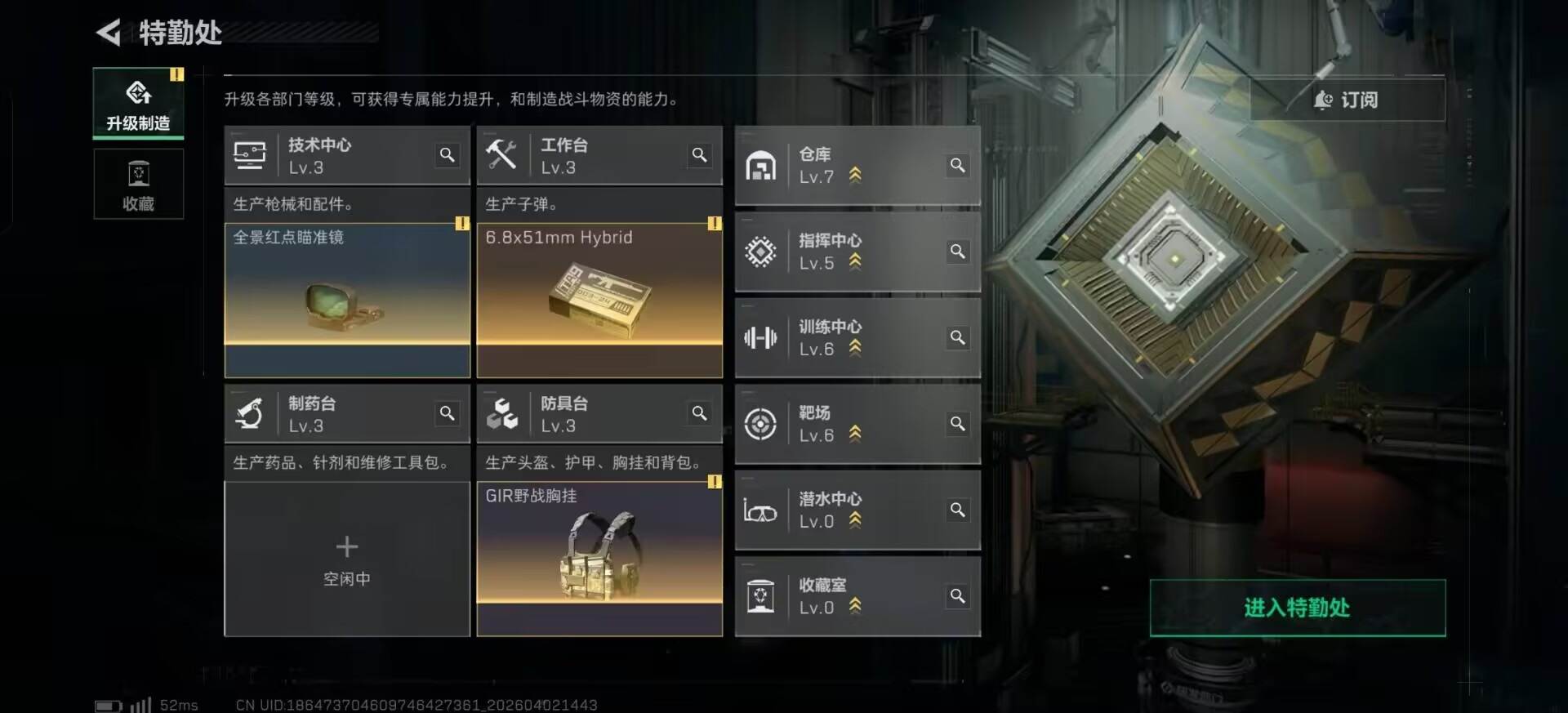The width and height of the screenshot is (1568, 713).
Task: Open details magnifier for 工作台
Action: coord(700,155)
